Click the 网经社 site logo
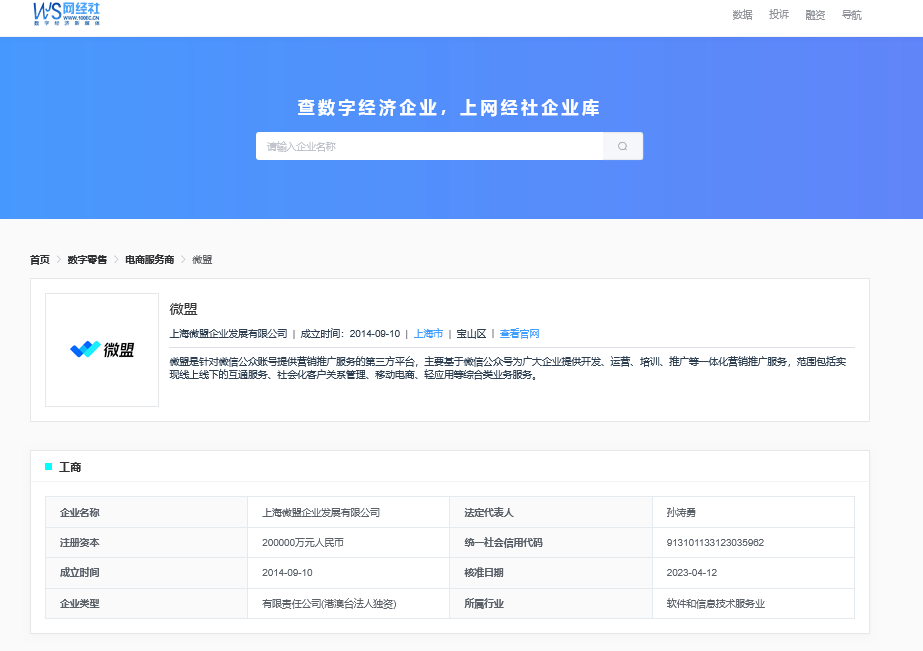The width and height of the screenshot is (923, 651). coord(67,14)
